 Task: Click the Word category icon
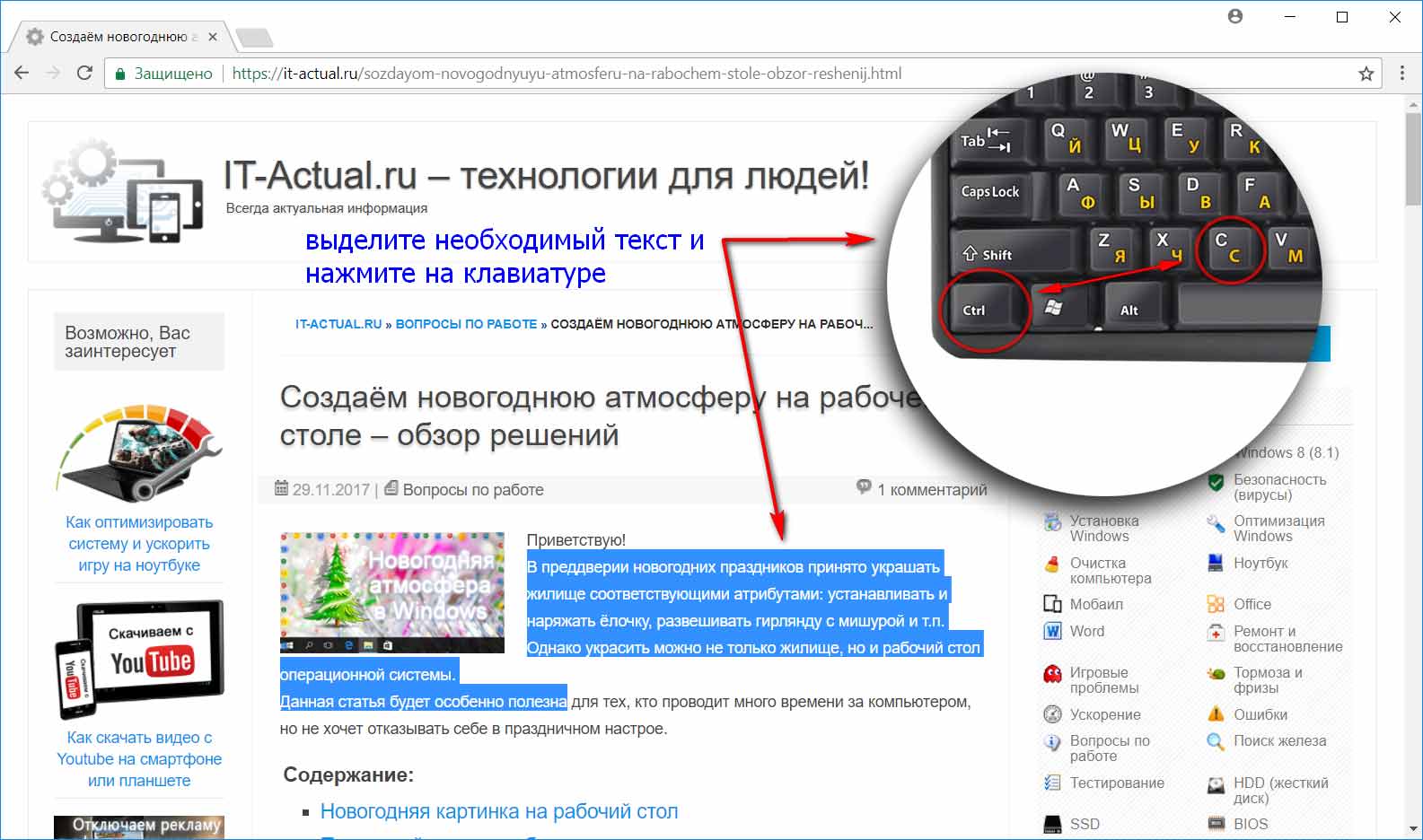pos(1052,631)
